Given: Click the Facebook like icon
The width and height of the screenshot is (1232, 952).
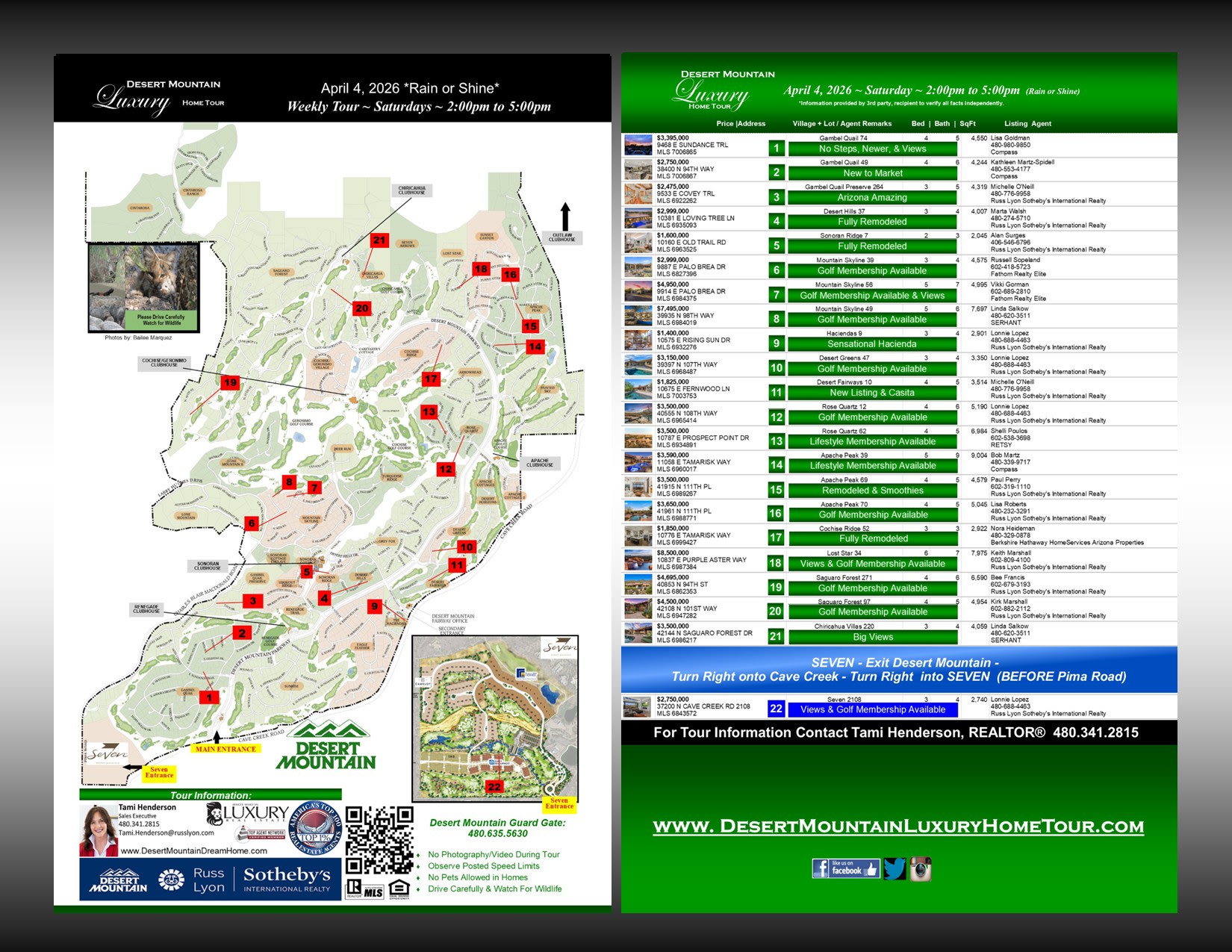Looking at the screenshot, I should coord(845,868).
